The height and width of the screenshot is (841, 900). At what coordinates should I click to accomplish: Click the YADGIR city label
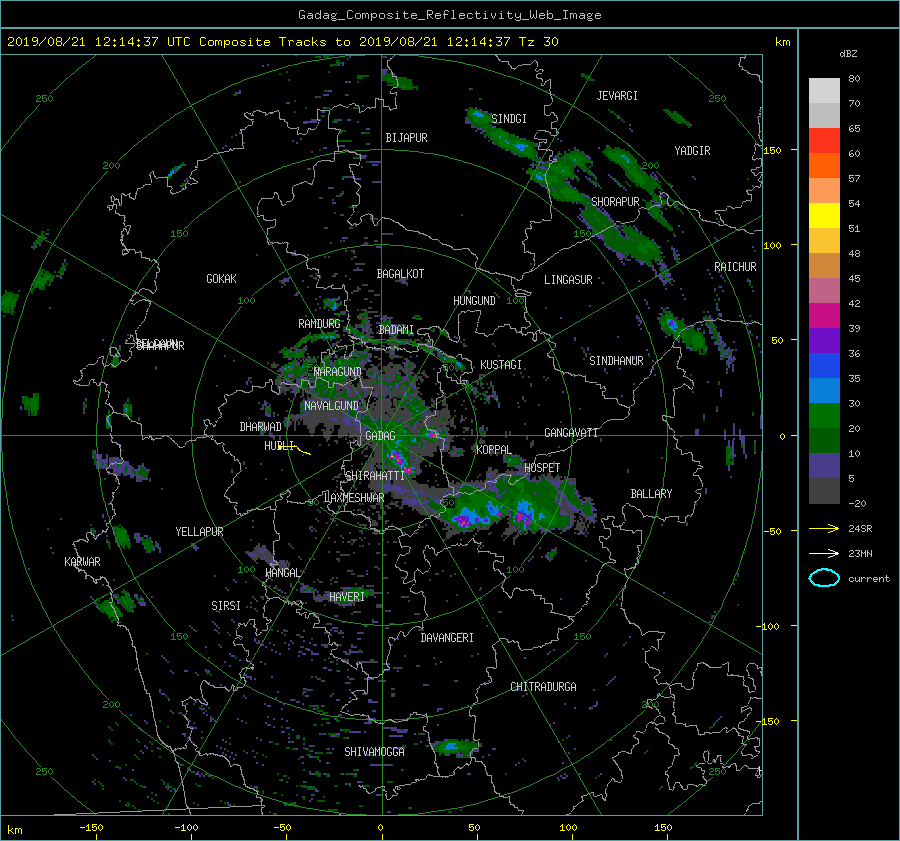pos(692,151)
